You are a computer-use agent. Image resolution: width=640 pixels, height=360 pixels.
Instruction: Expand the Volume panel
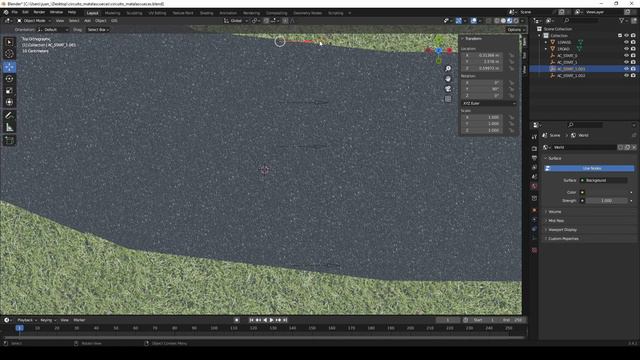(x=555, y=212)
